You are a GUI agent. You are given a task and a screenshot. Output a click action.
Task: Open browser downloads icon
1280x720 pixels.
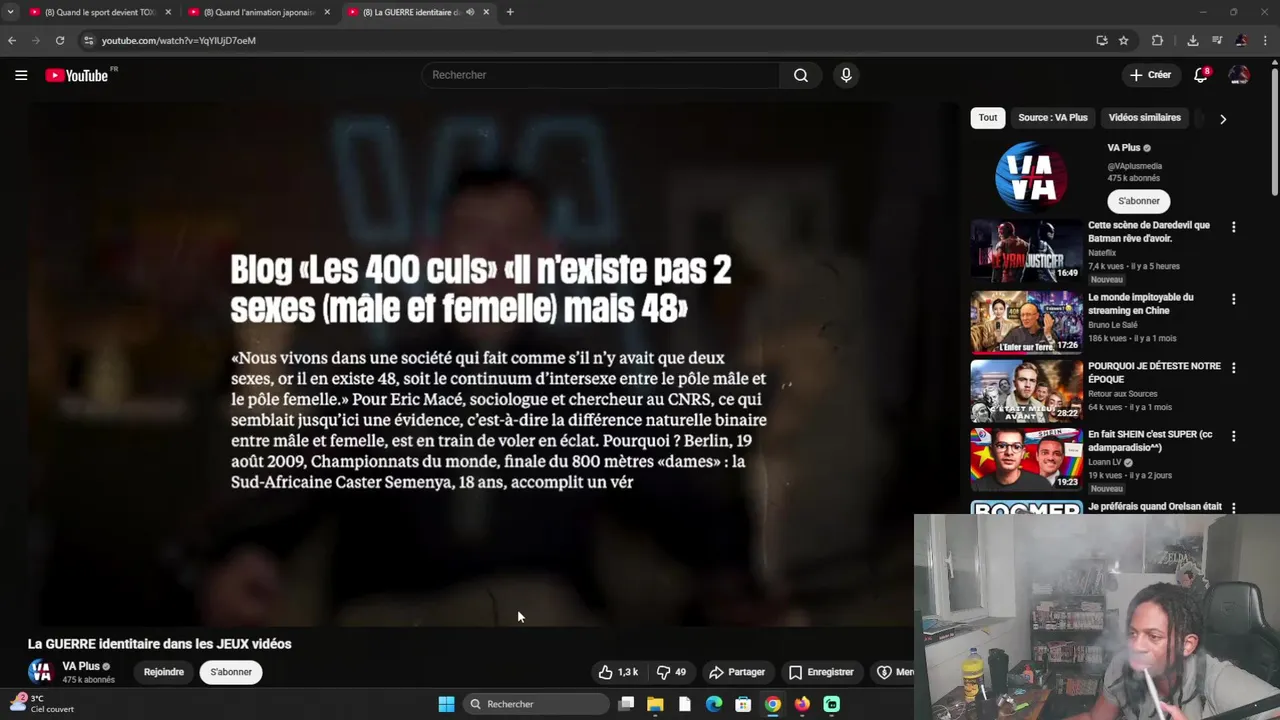(x=1192, y=40)
